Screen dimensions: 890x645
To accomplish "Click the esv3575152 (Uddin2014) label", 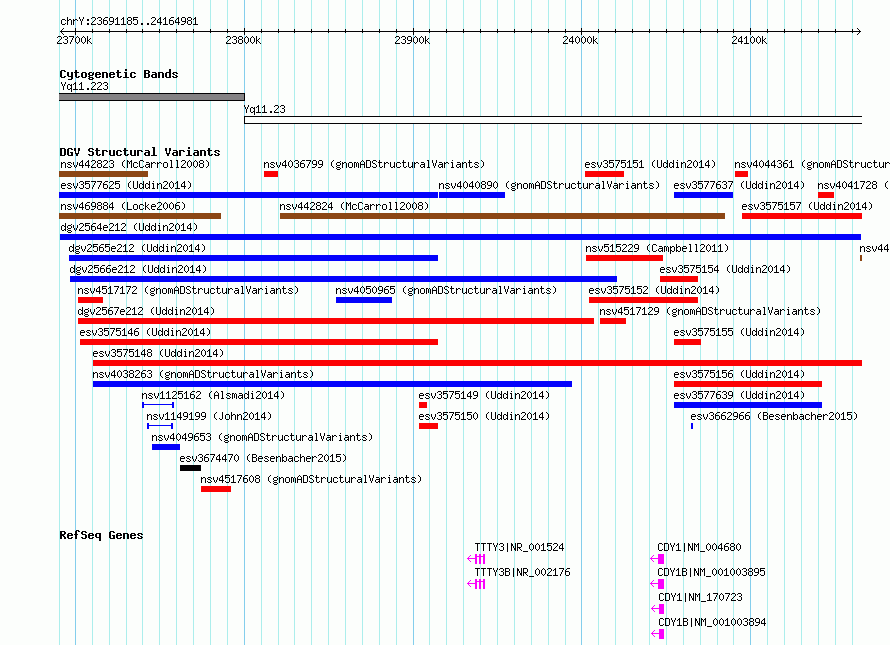I will pos(654,290).
